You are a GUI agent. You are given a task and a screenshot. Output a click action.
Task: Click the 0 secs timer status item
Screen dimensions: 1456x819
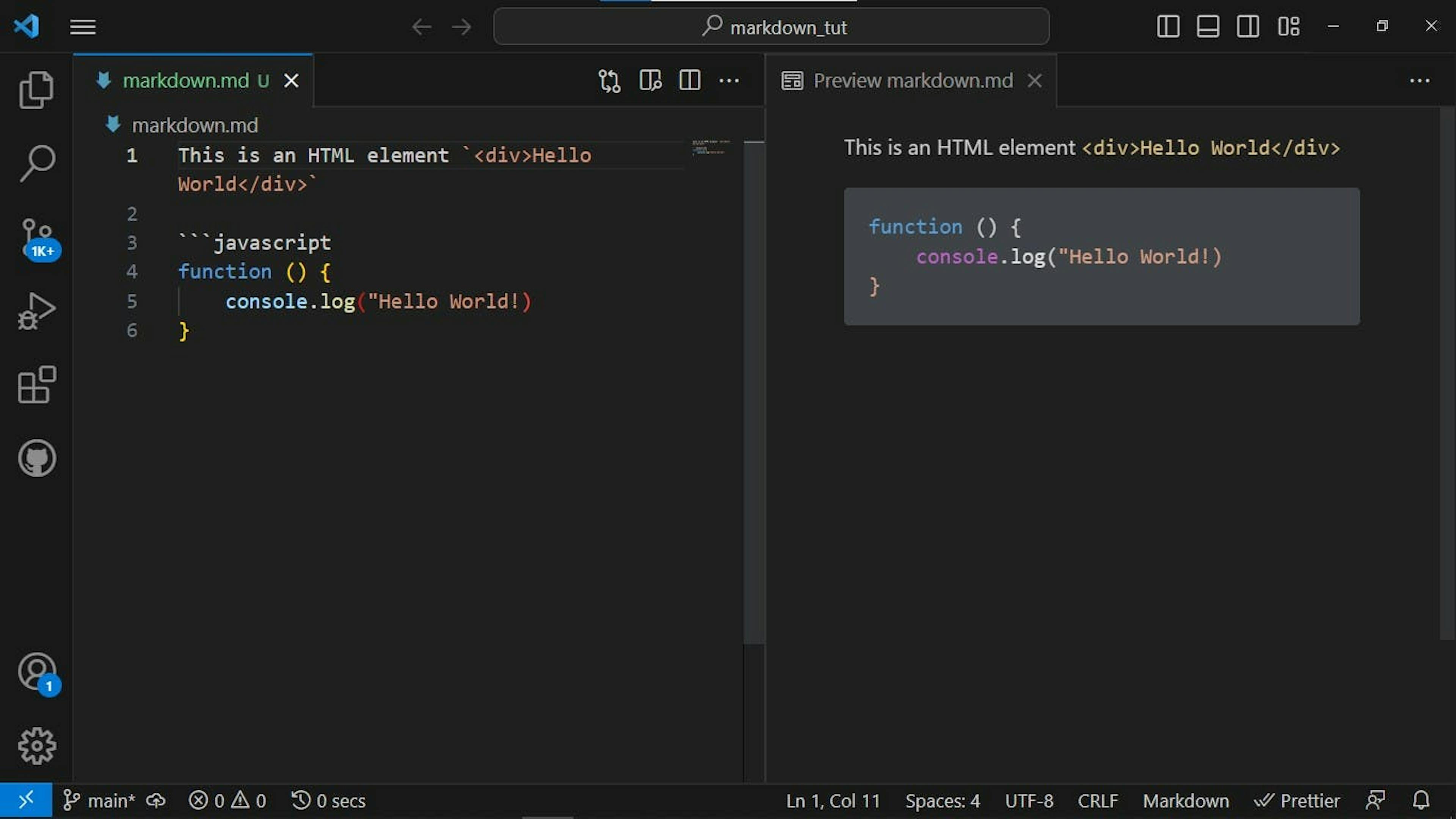328,800
